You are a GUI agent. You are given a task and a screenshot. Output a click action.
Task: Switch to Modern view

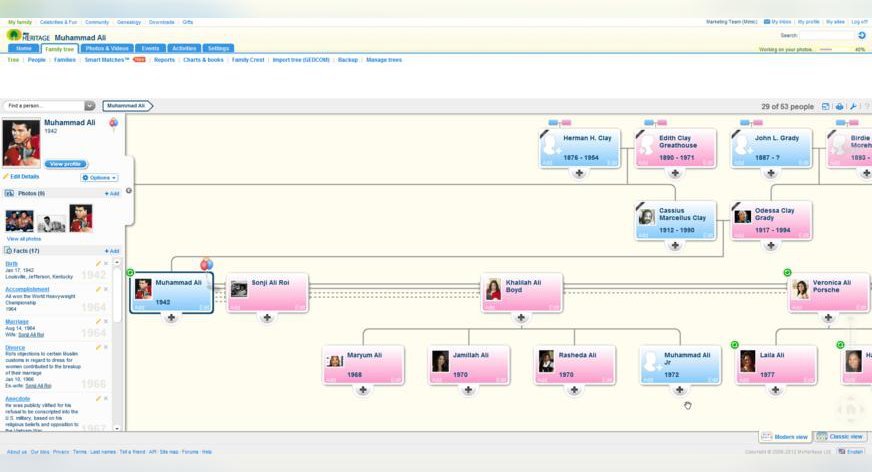(x=785, y=436)
